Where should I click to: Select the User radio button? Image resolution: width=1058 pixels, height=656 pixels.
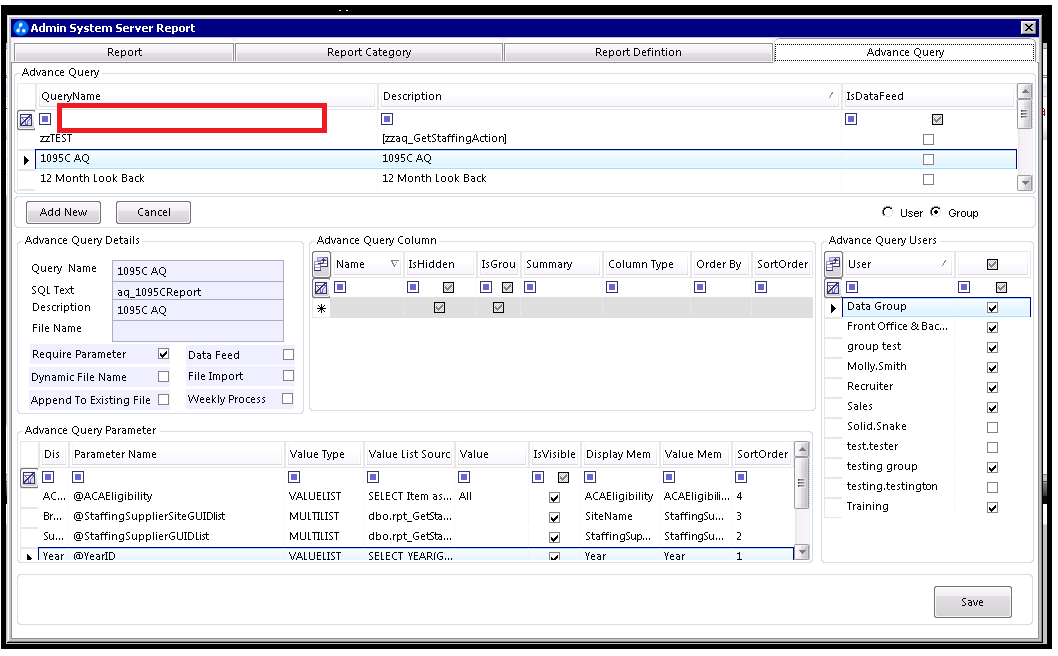887,212
